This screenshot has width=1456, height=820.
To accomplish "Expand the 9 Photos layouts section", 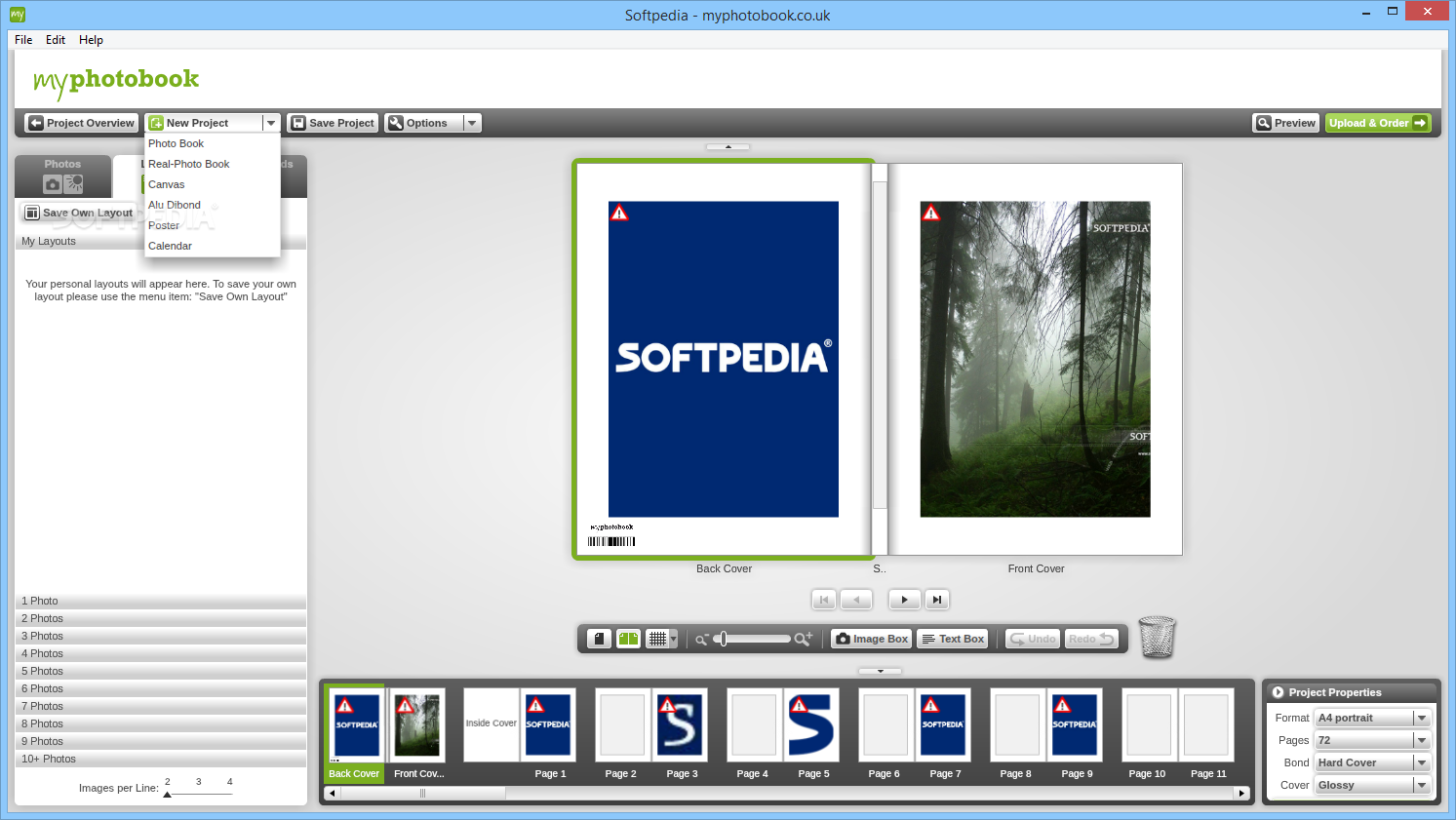I will pyautogui.click(x=161, y=741).
